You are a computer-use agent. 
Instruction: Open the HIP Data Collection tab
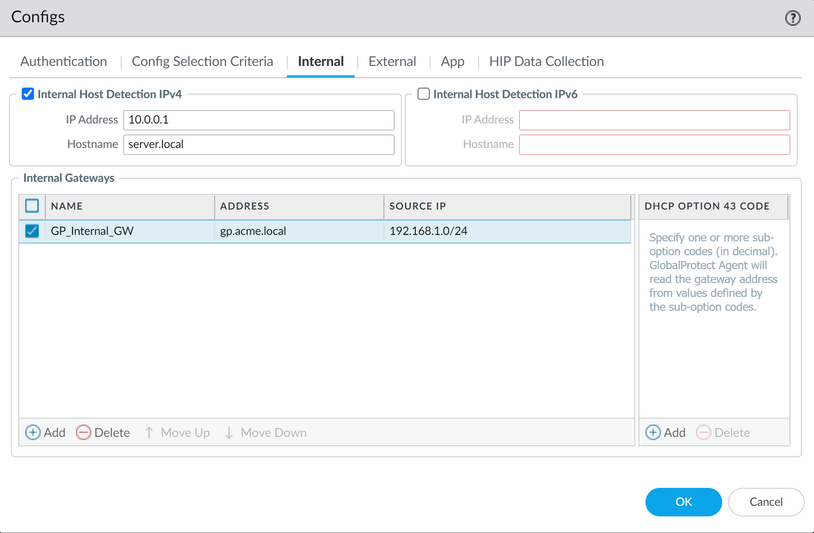coord(546,61)
